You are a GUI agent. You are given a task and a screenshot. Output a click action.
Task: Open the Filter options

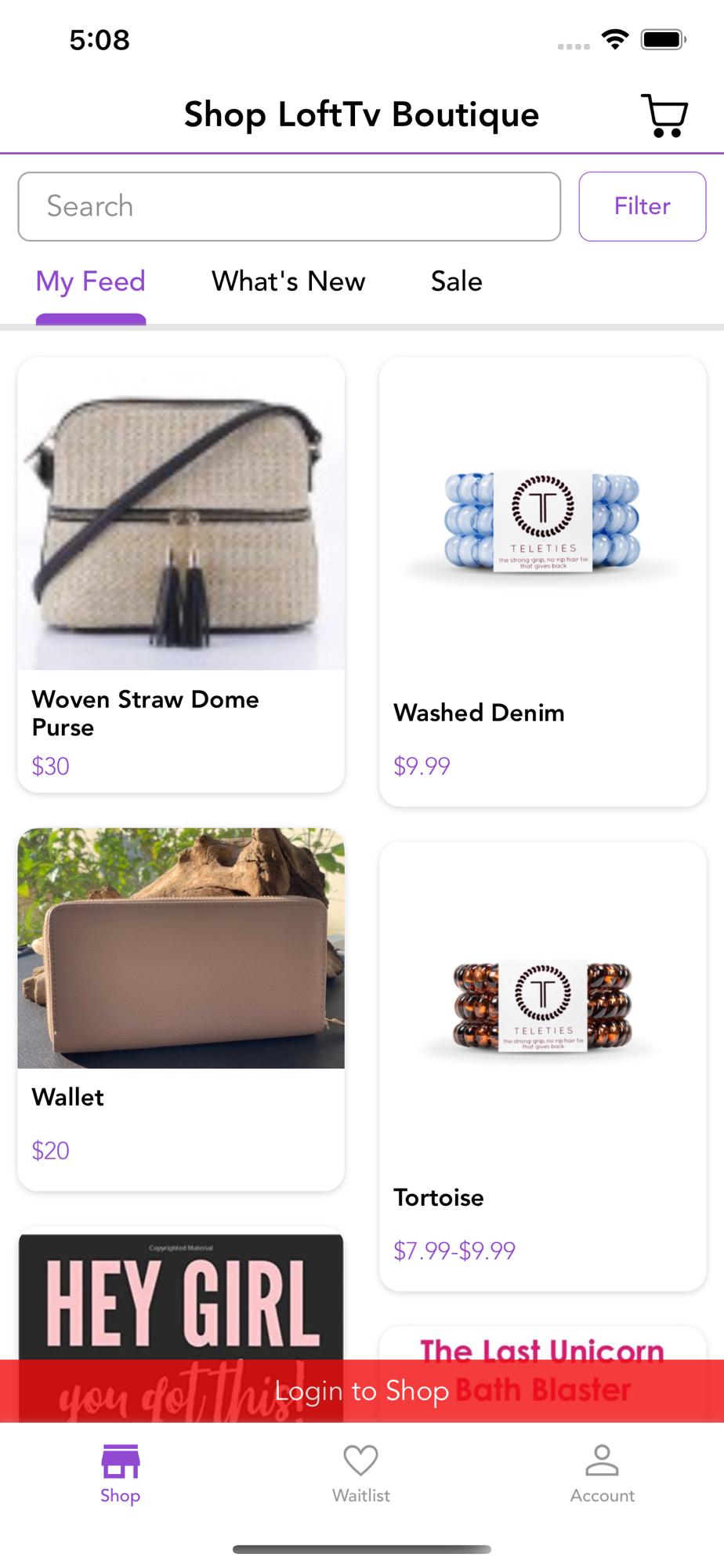pos(643,206)
